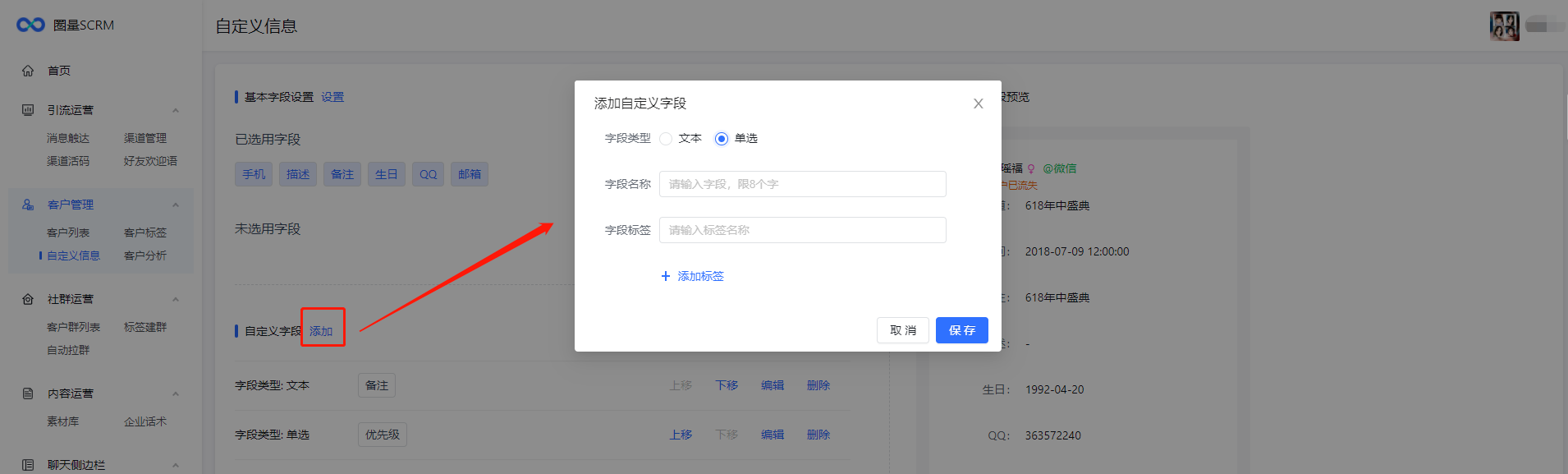Close the 添加自定义字段 dialog with X

(x=978, y=104)
